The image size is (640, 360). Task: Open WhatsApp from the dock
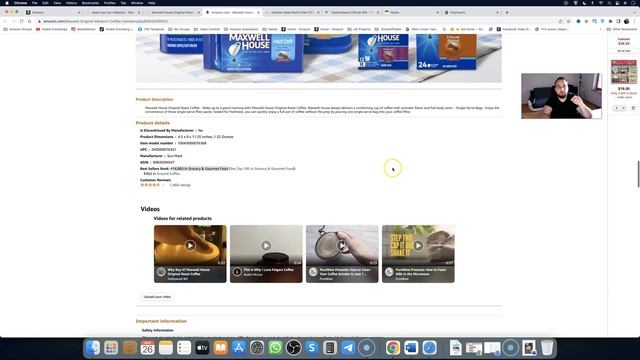point(275,348)
